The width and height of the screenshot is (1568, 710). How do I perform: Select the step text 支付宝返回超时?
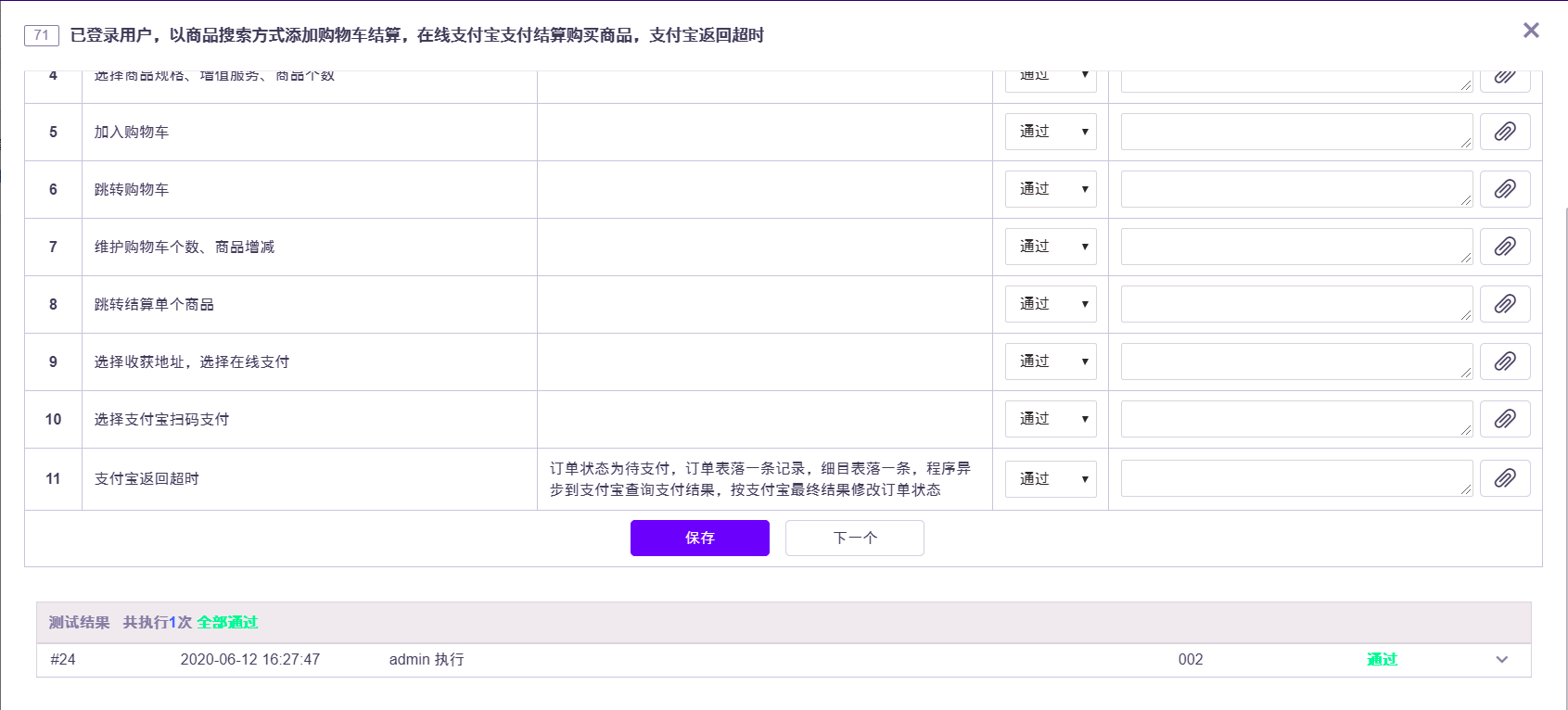point(147,479)
